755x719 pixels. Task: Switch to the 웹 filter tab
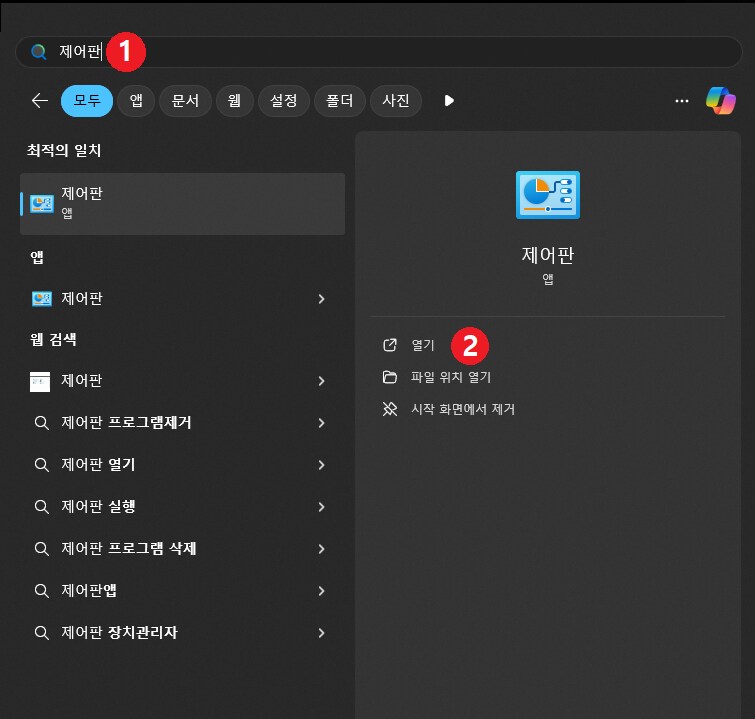(x=234, y=101)
